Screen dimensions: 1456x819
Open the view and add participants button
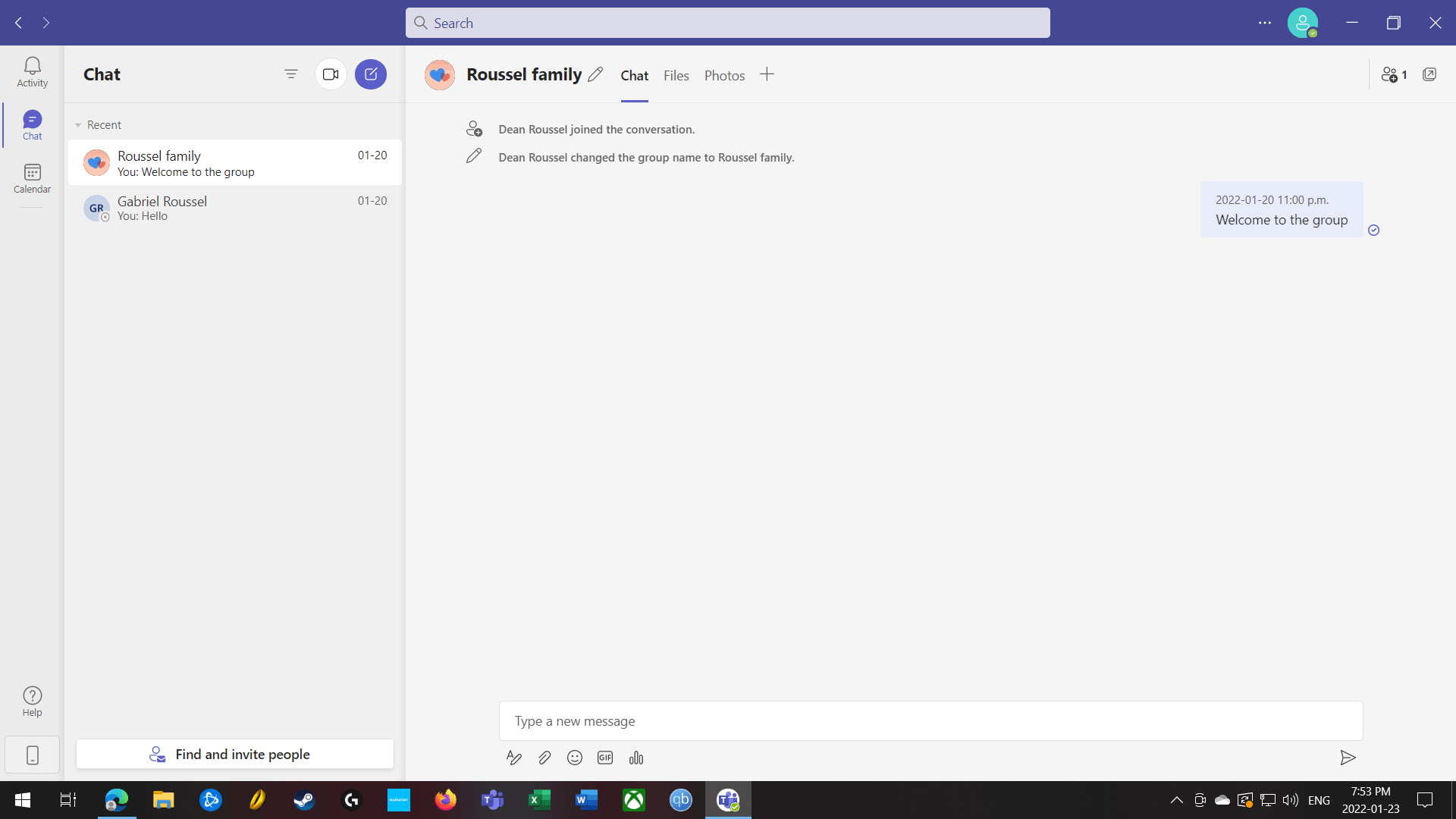click(x=1394, y=74)
